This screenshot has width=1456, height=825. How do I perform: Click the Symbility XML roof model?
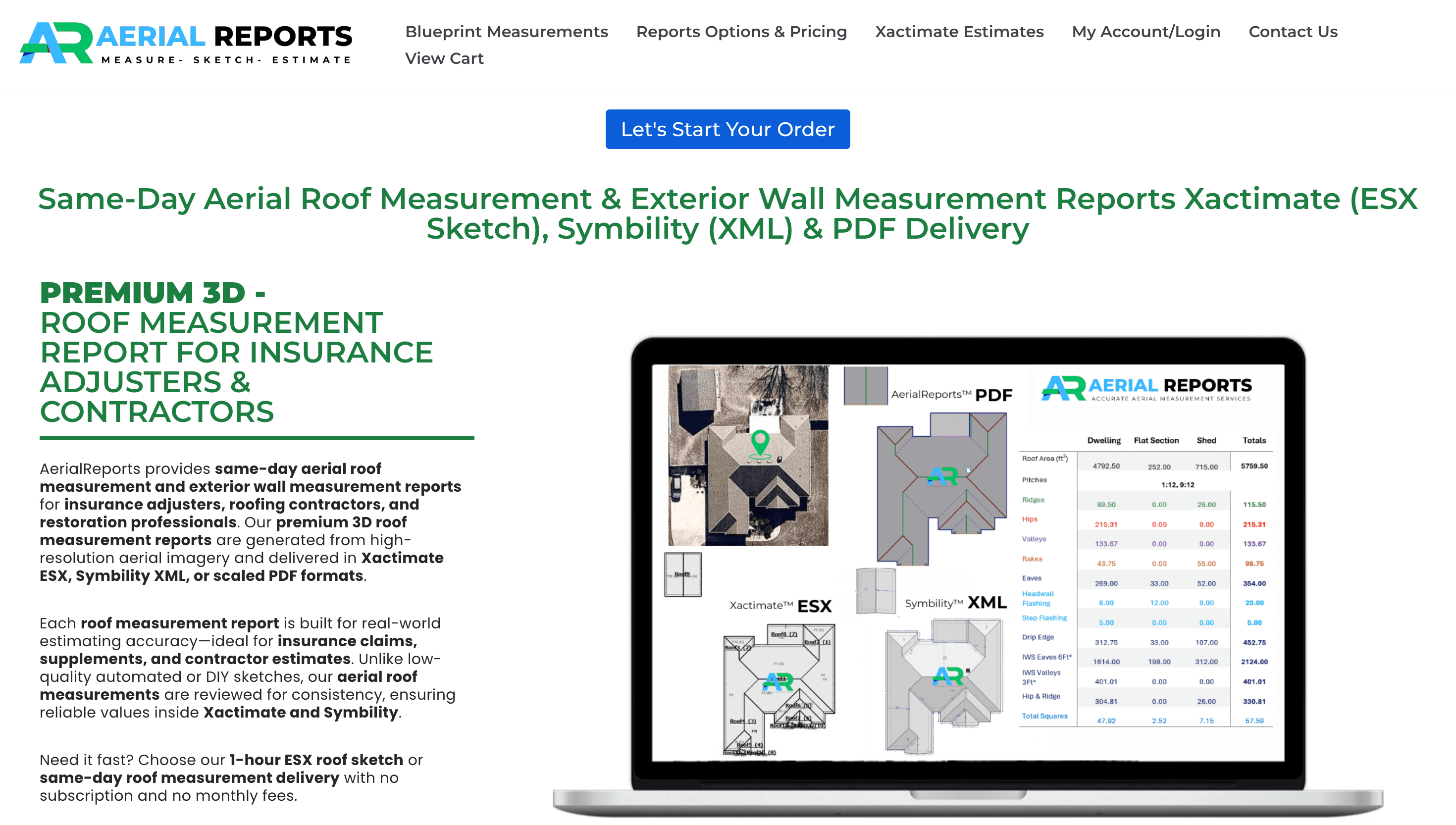tap(944, 686)
